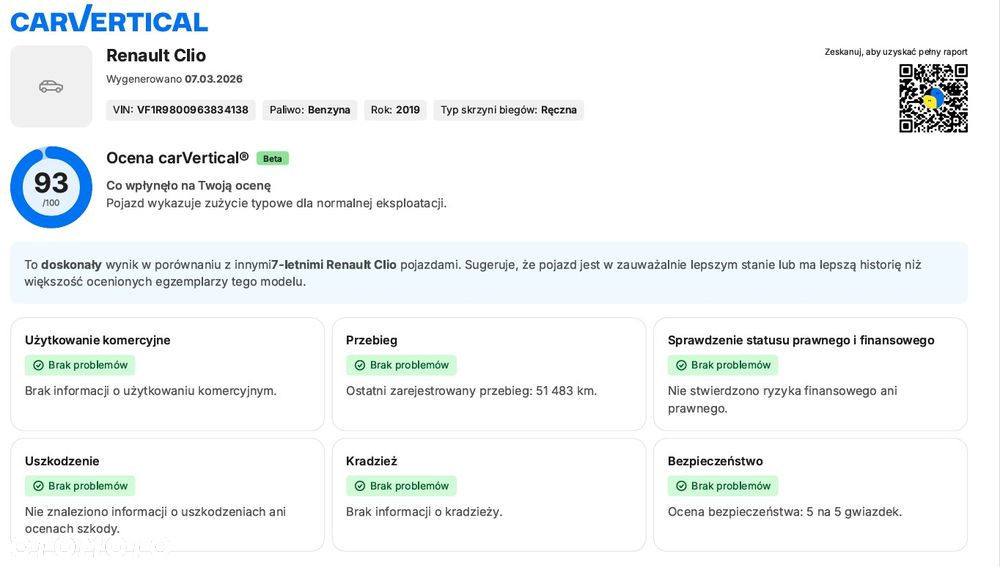This screenshot has height=567, width=1000.
Task: Click the score 93 circular gauge
Action: pyautogui.click(x=51, y=187)
